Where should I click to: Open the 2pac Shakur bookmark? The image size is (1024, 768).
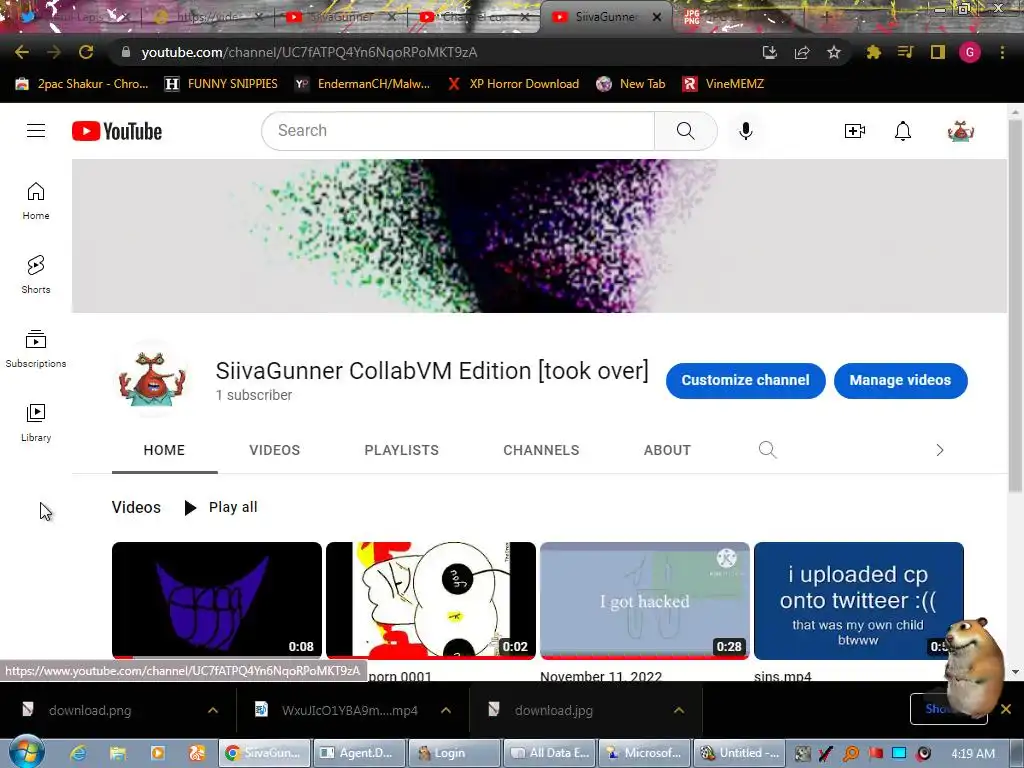(82, 84)
